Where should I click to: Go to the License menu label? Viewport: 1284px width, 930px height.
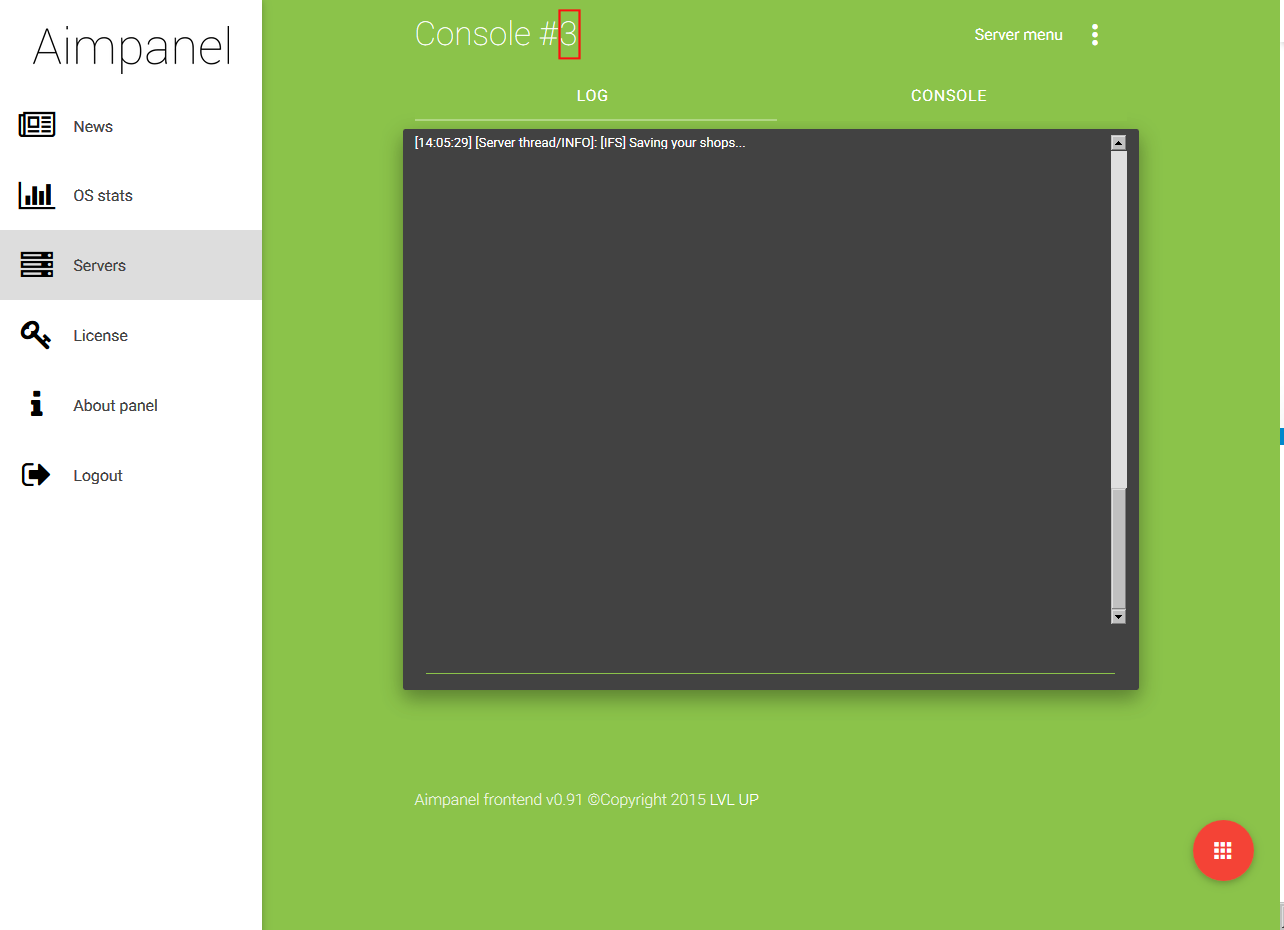tap(100, 336)
